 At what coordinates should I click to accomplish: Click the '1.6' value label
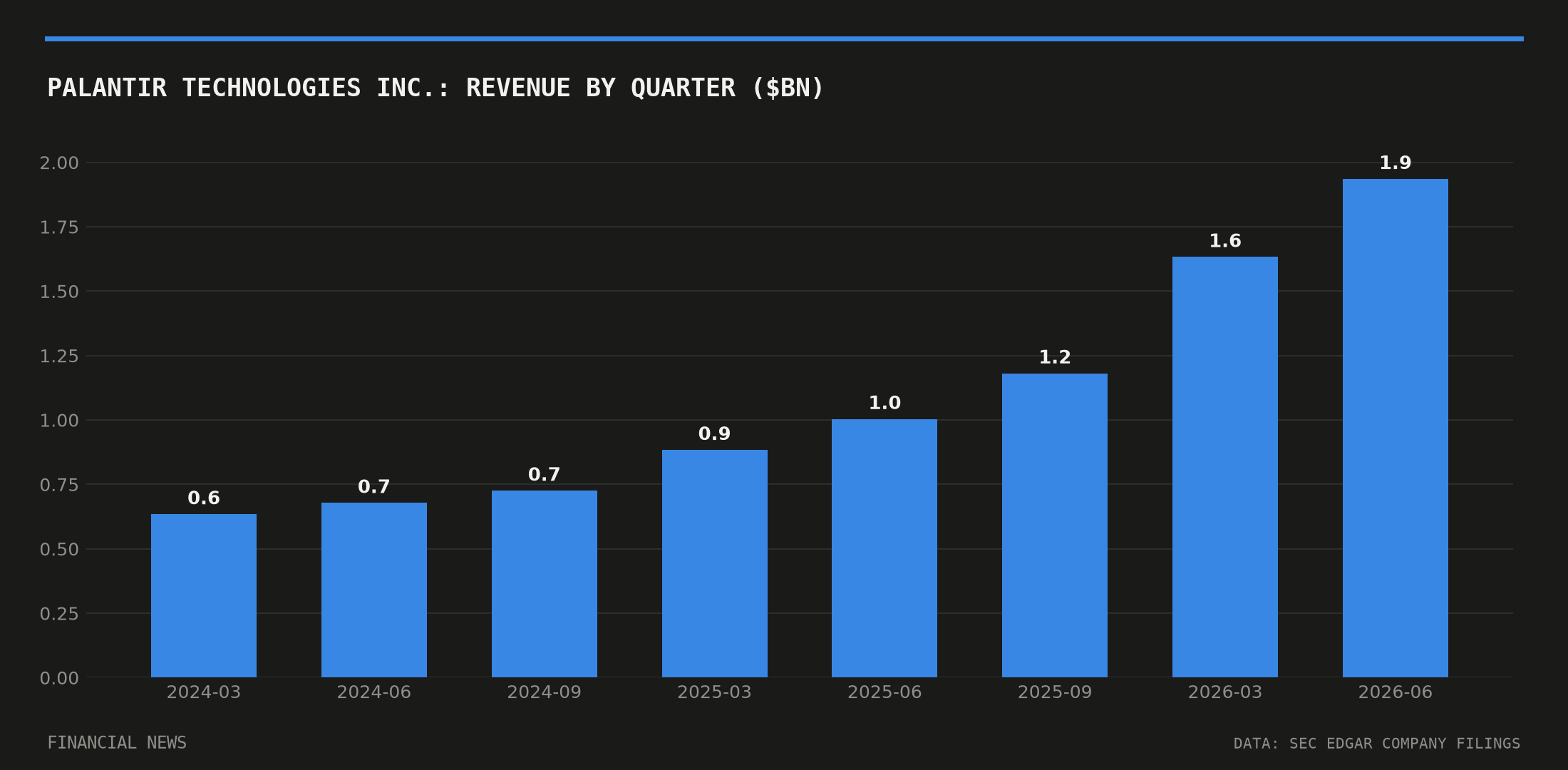pos(1225,241)
